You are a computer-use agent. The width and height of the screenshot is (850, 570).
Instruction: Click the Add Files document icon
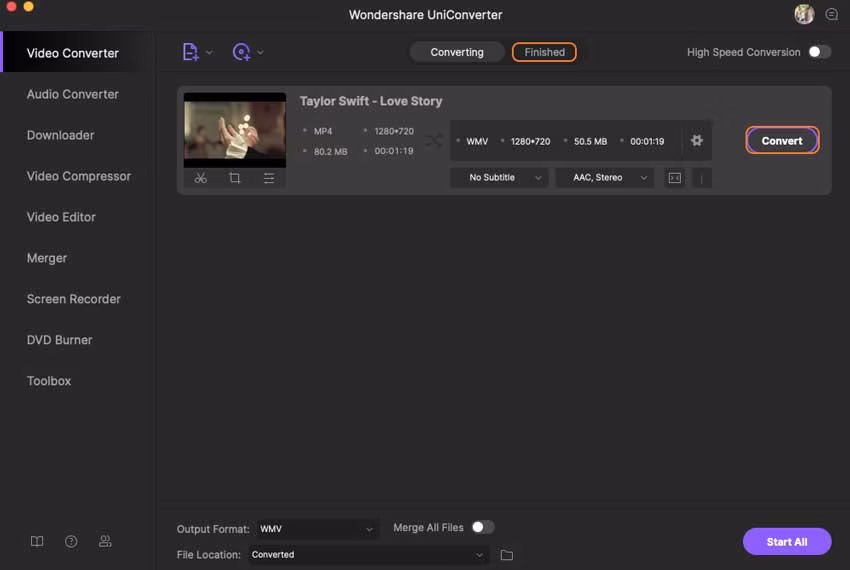pos(190,52)
